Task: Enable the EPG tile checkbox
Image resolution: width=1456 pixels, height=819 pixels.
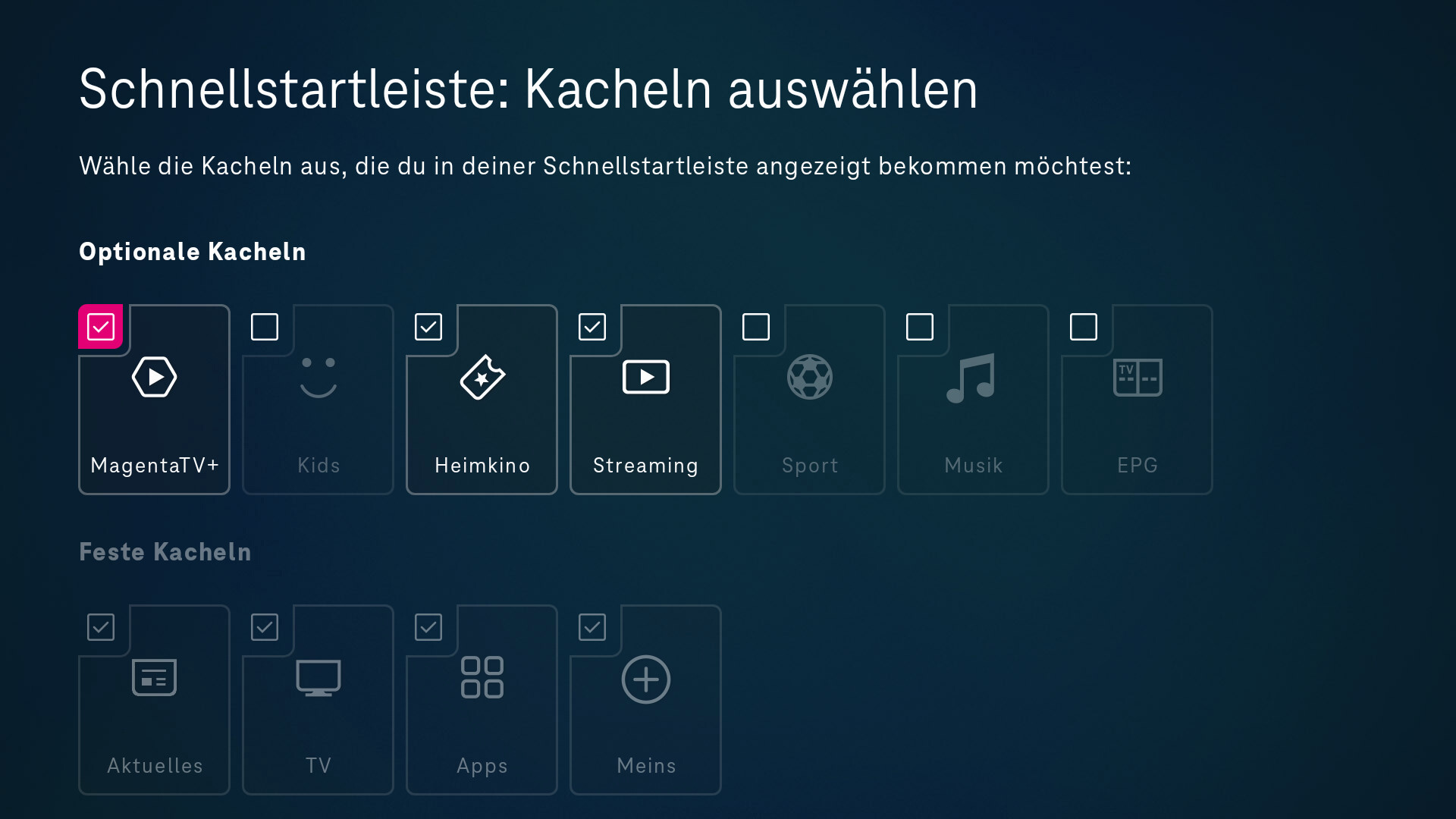Action: tap(1084, 327)
